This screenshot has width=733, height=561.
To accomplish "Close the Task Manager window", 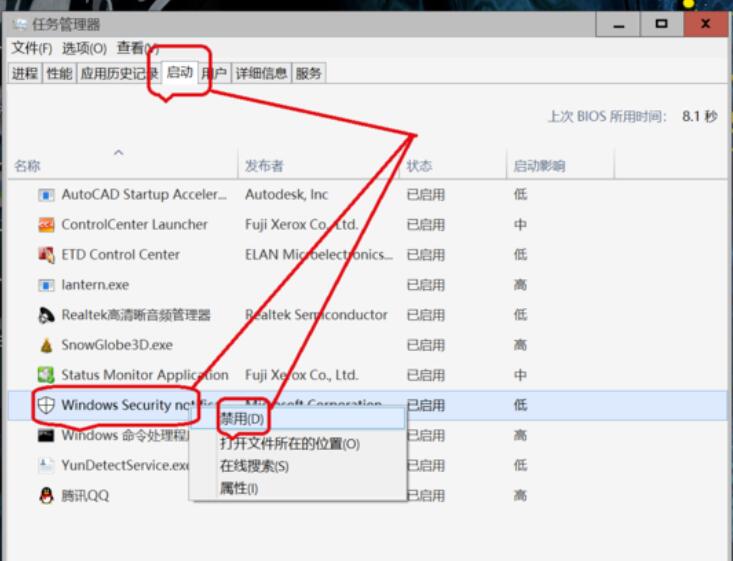I will [x=705, y=24].
